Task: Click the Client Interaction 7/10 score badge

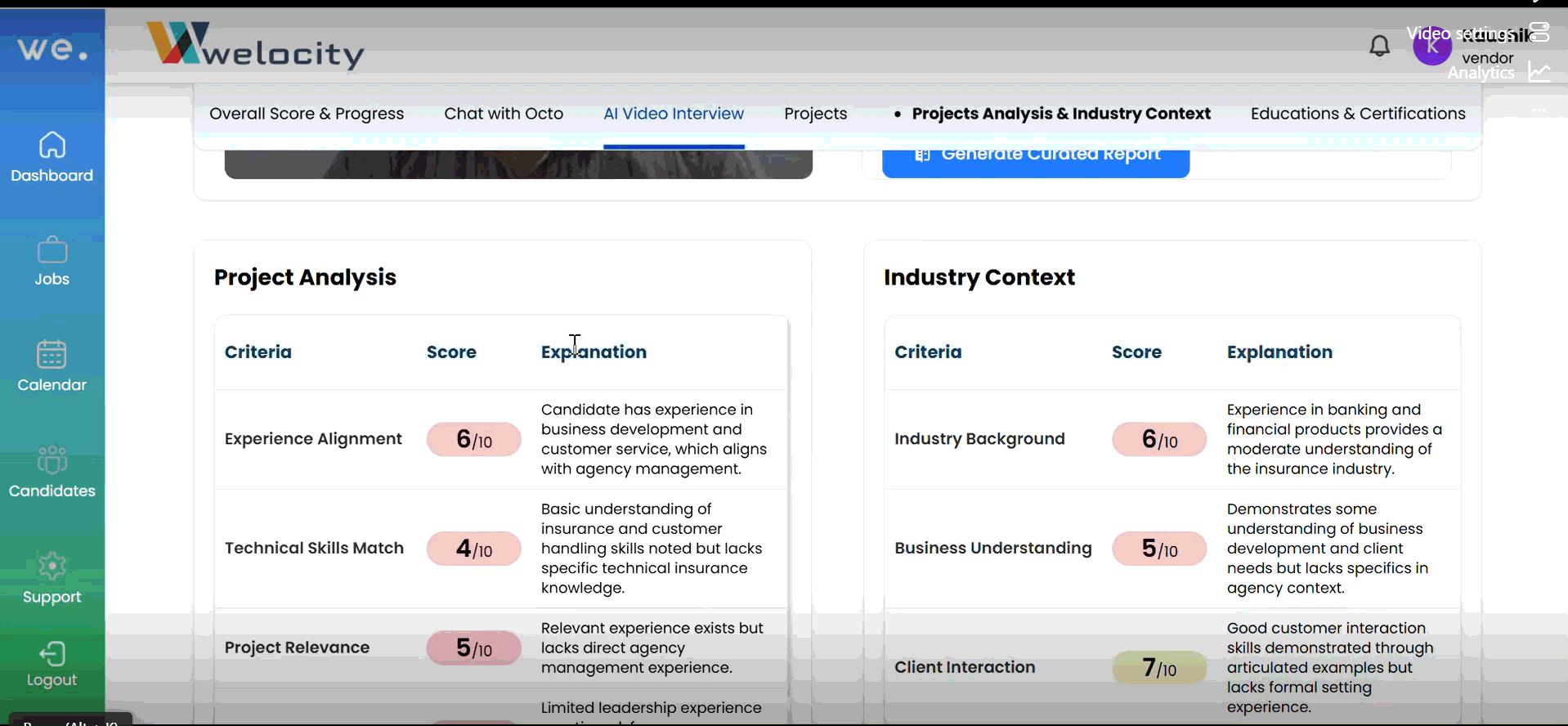Action: pyautogui.click(x=1158, y=668)
